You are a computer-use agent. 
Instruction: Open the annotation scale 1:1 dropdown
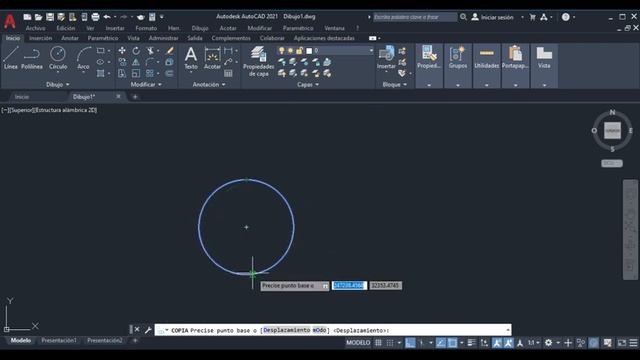point(533,343)
